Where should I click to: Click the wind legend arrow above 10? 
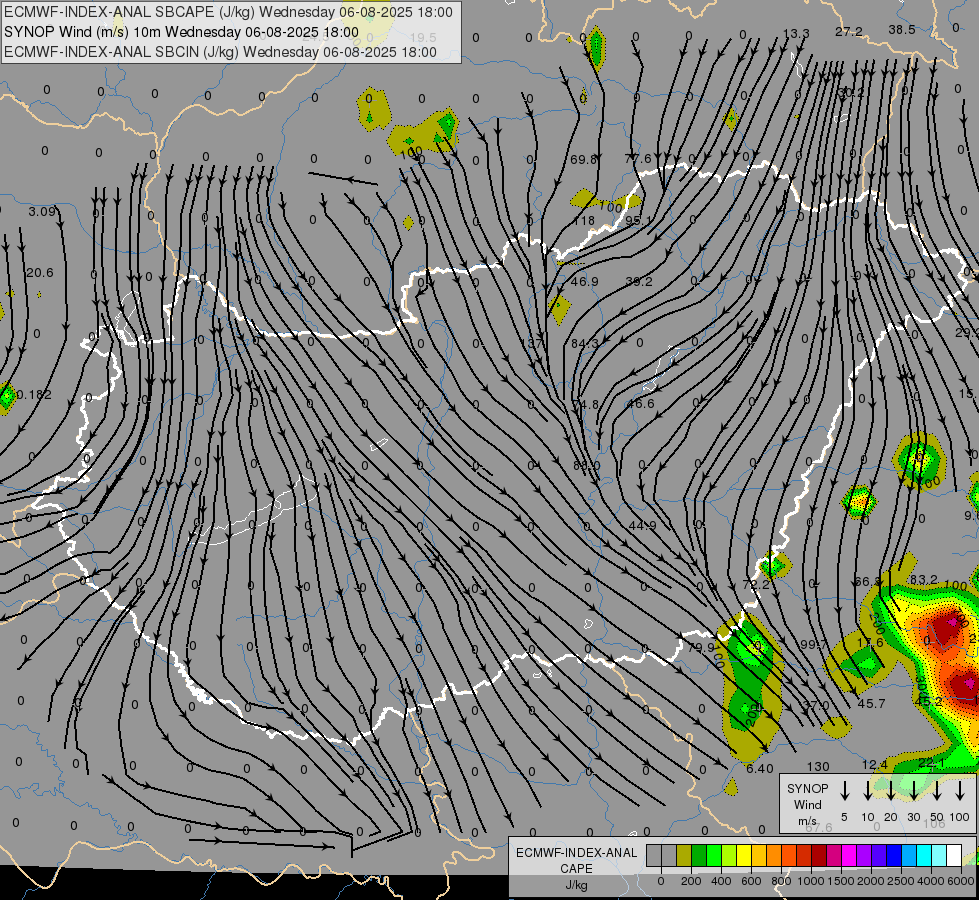[x=867, y=791]
